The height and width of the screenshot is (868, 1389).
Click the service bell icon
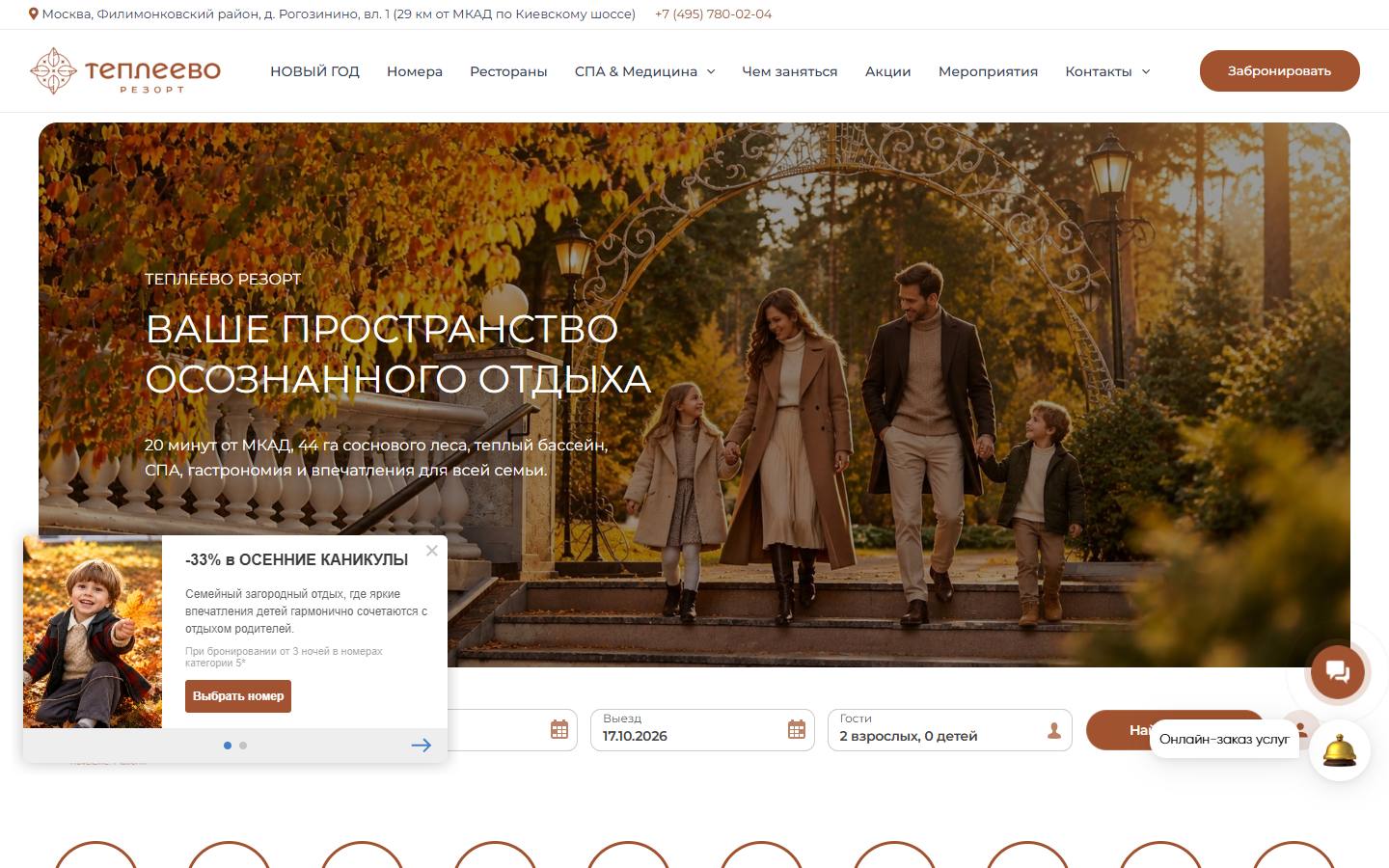pyautogui.click(x=1340, y=750)
